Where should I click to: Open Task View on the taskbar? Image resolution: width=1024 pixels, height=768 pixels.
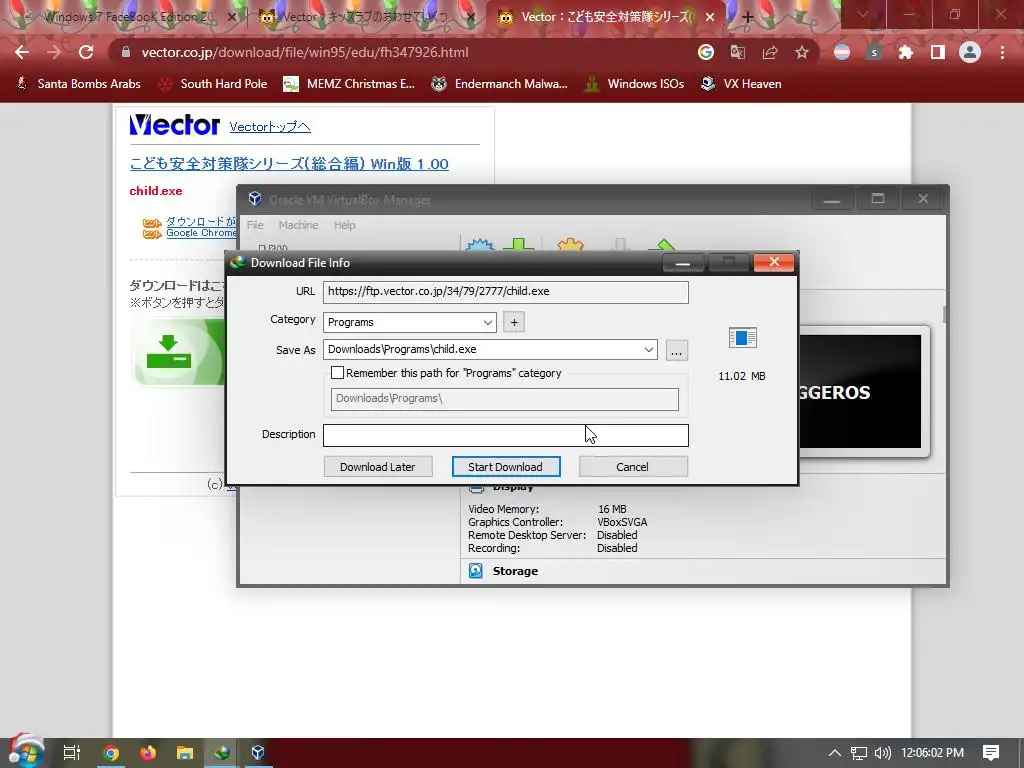pyautogui.click(x=72, y=753)
